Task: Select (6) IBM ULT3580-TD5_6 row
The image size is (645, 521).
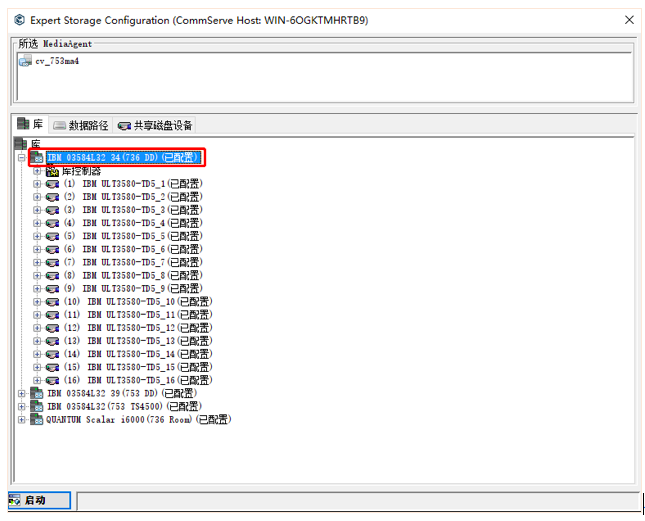Action: click(133, 250)
